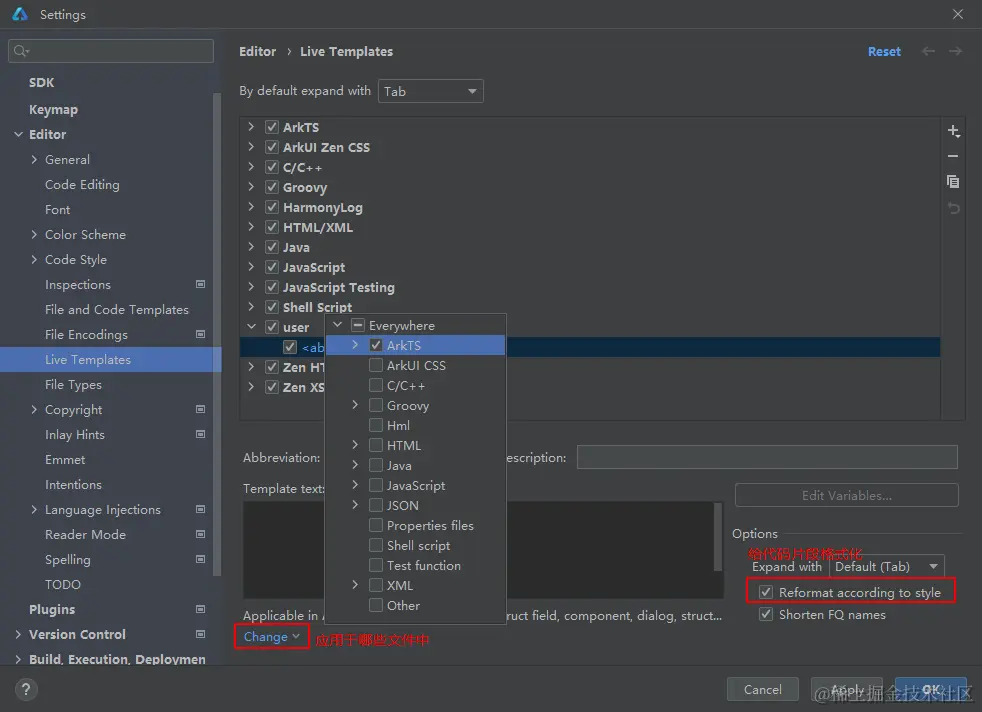Enable the JSON context checkbox

(x=376, y=505)
